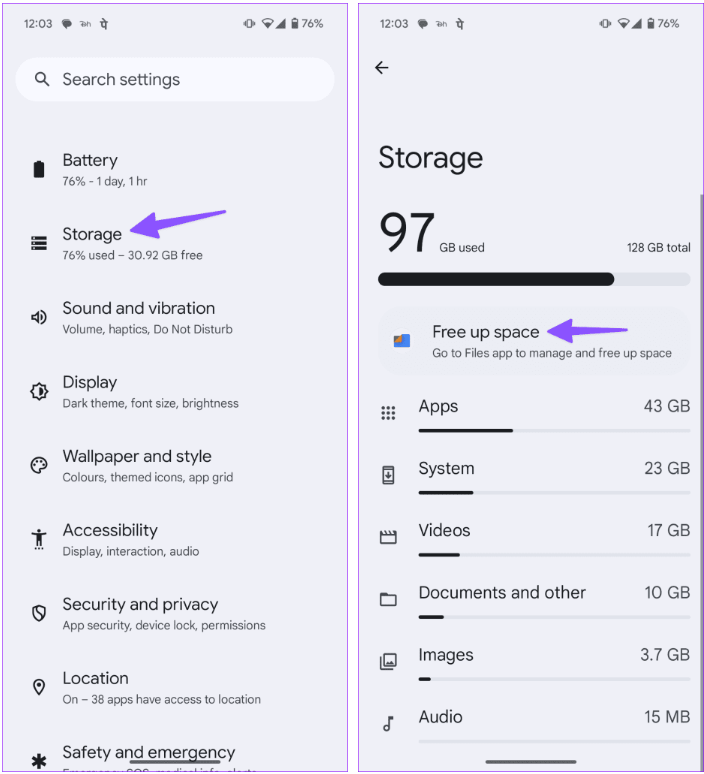Viewport: 704px width, 774px height.
Task: Tap the Wallpaper palette icon
Action: coord(39,465)
